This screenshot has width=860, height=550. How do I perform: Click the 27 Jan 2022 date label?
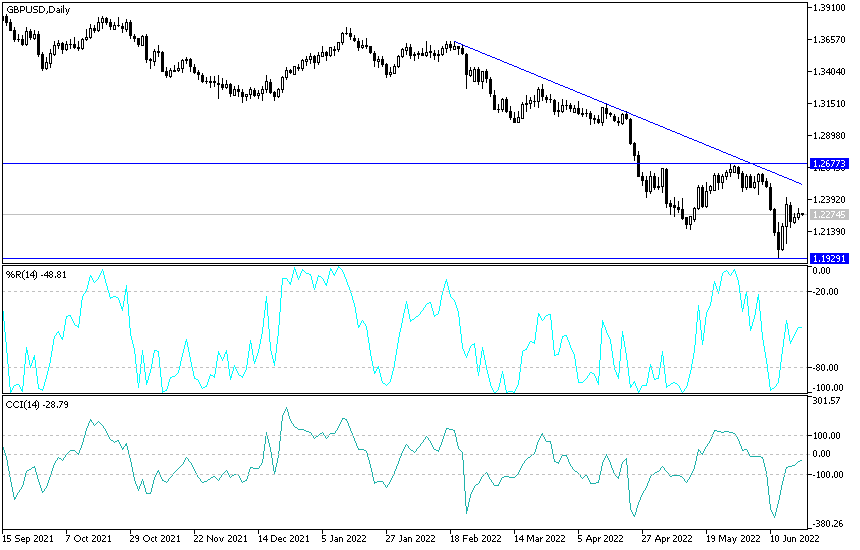[411, 538]
